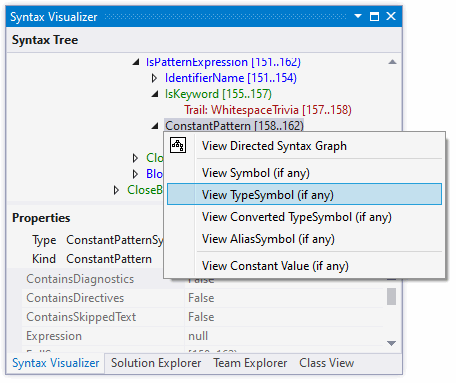Click syntax tree scrollbar up arrow

tap(392, 62)
